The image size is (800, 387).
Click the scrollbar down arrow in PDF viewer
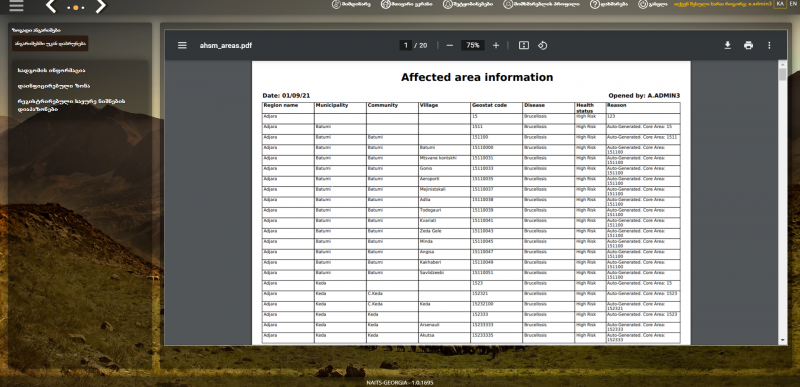point(783,341)
